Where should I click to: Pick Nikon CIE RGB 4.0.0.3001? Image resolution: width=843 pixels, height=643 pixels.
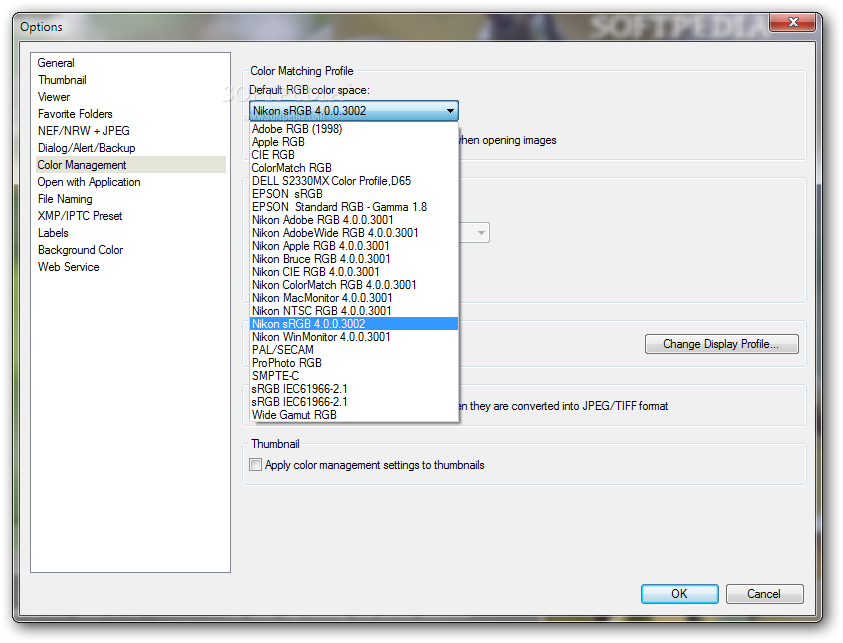(354, 272)
